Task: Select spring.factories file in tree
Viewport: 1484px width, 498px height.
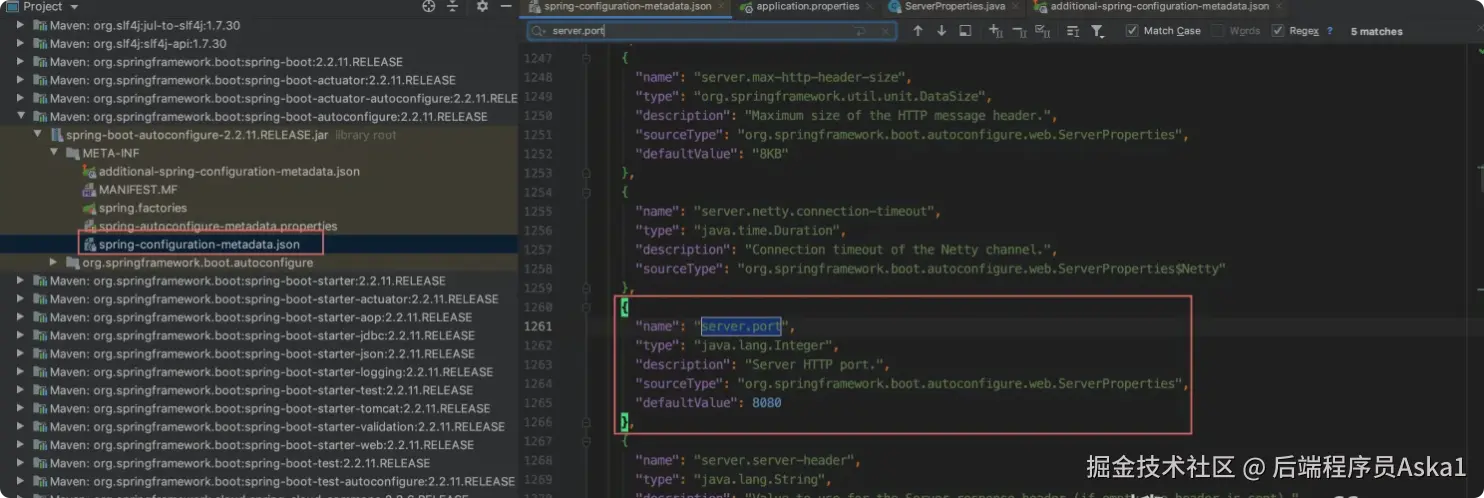Action: click(x=142, y=208)
